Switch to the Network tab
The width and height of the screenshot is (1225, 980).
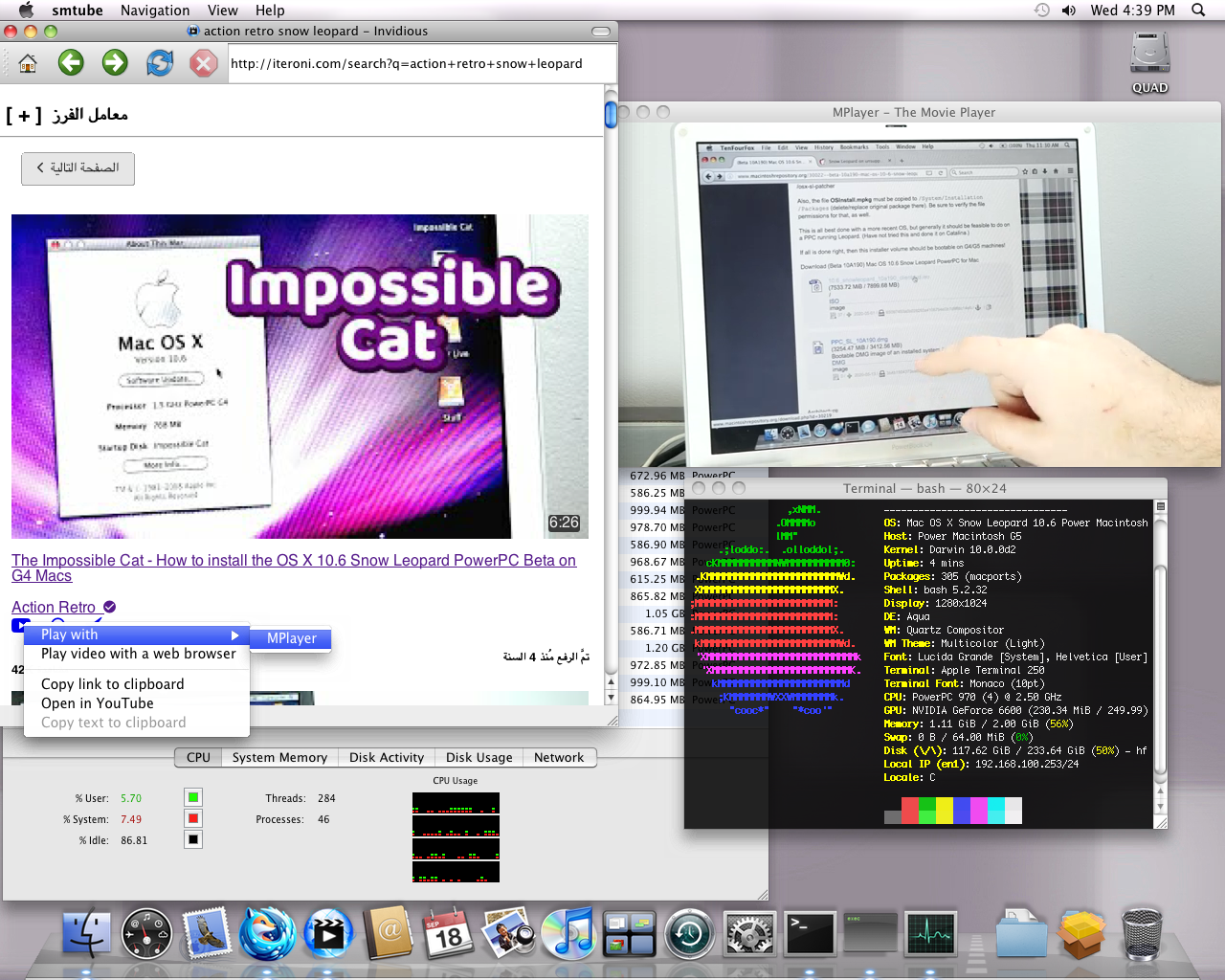pyautogui.click(x=559, y=757)
